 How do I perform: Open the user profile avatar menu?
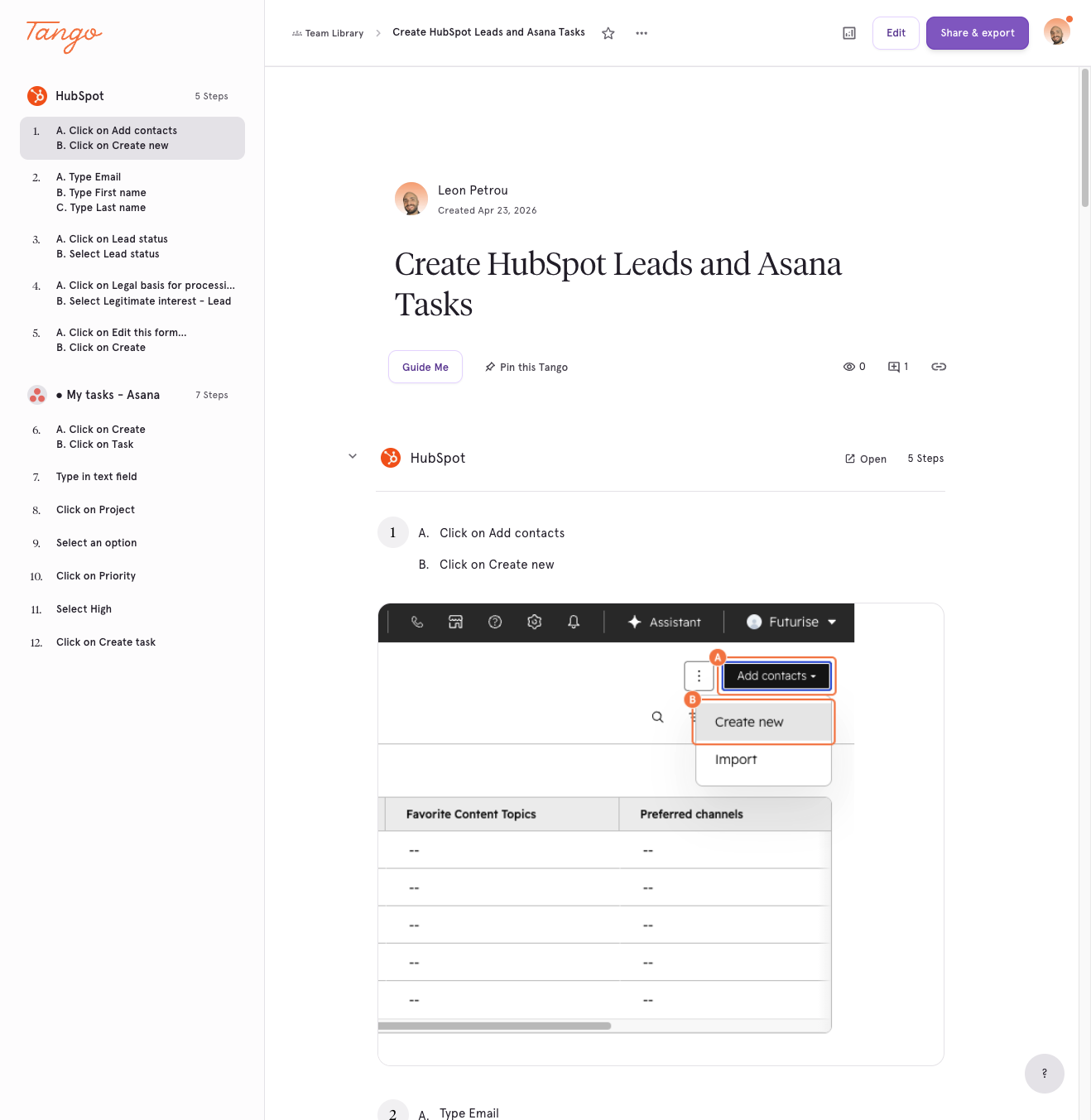(x=1057, y=32)
